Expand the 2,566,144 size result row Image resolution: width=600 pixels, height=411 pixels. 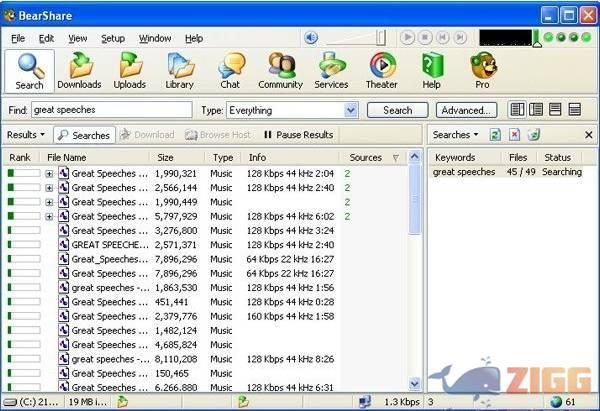(49, 188)
